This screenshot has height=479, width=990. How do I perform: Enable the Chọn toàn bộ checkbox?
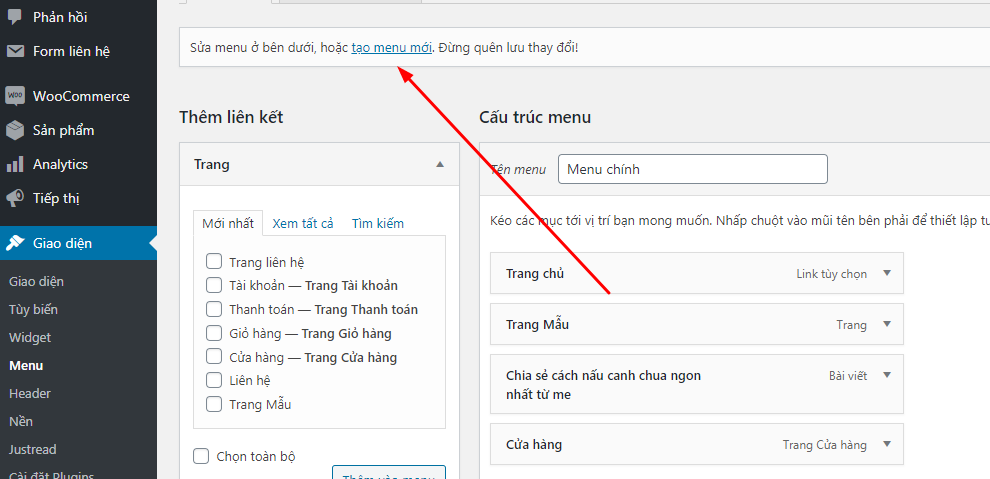[x=202, y=456]
